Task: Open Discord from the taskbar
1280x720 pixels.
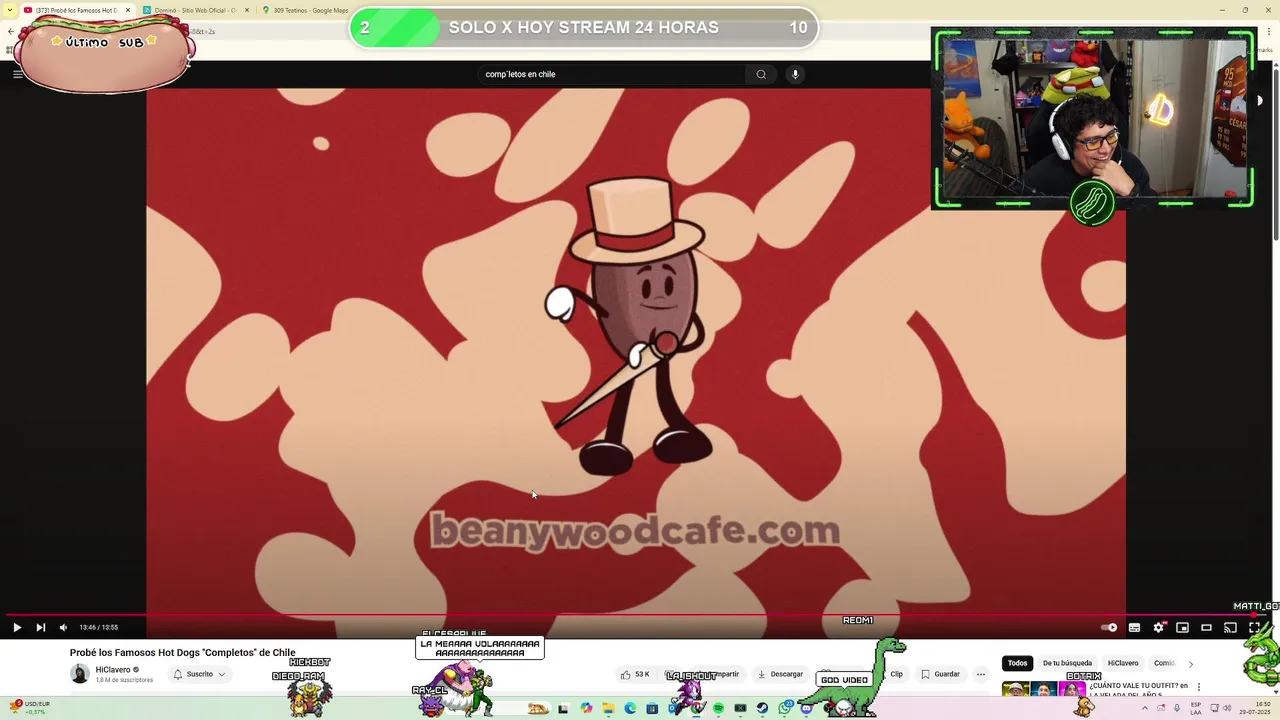Action: (807, 708)
